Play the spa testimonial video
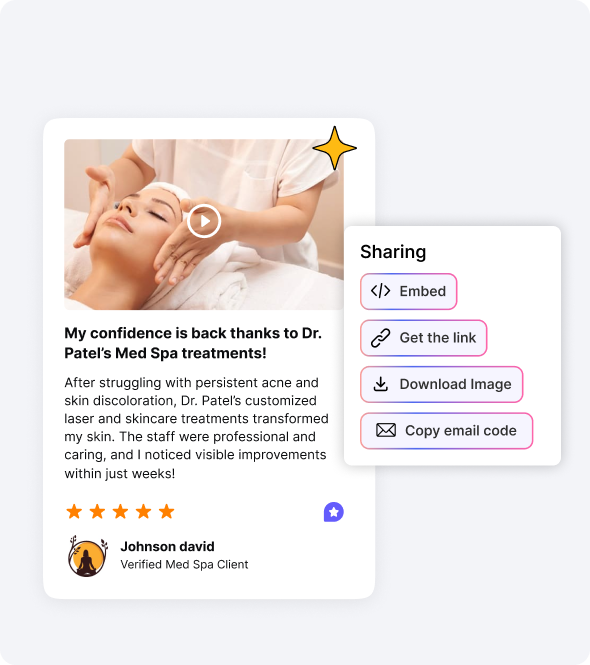590x665 pixels. (x=204, y=221)
